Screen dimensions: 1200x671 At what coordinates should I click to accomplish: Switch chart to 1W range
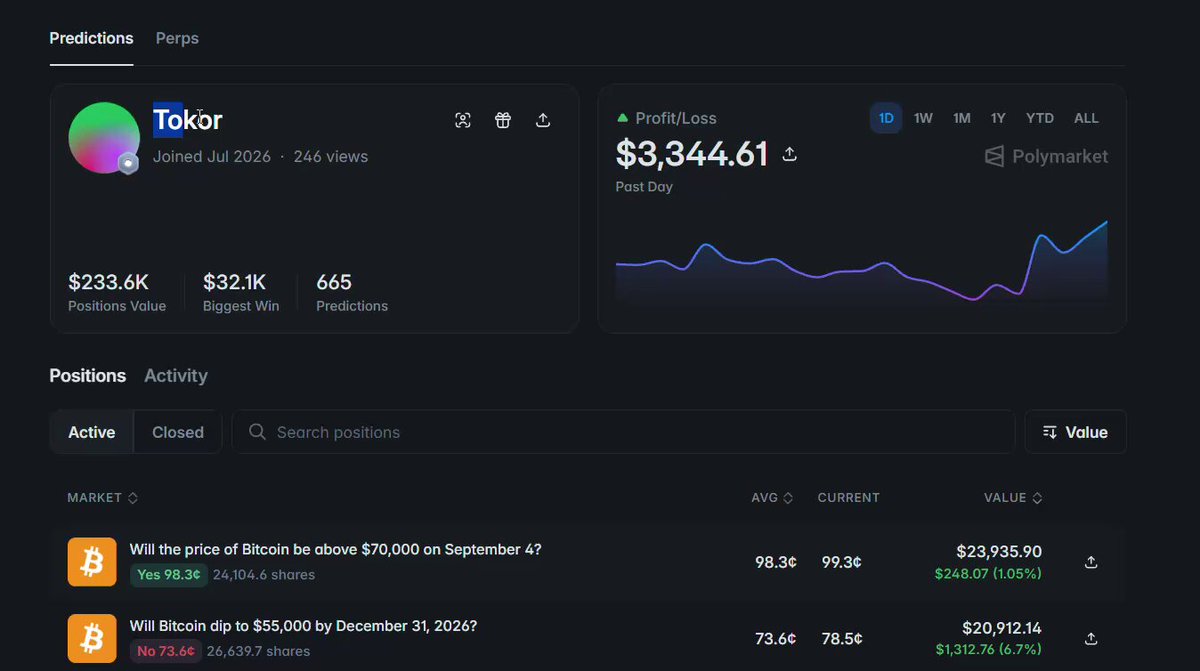coord(923,118)
